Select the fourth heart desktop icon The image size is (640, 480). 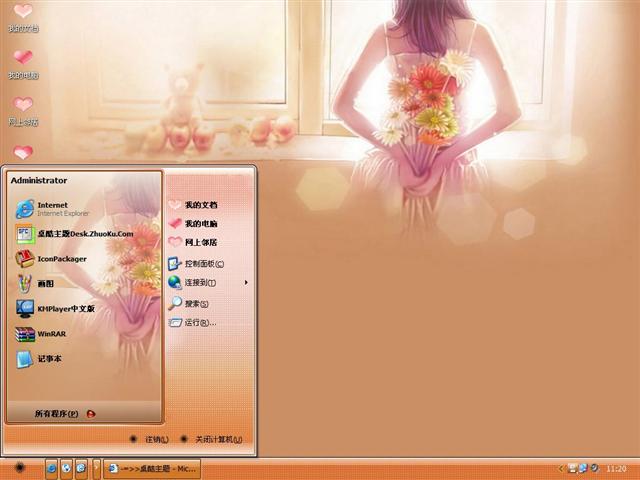tap(23, 152)
